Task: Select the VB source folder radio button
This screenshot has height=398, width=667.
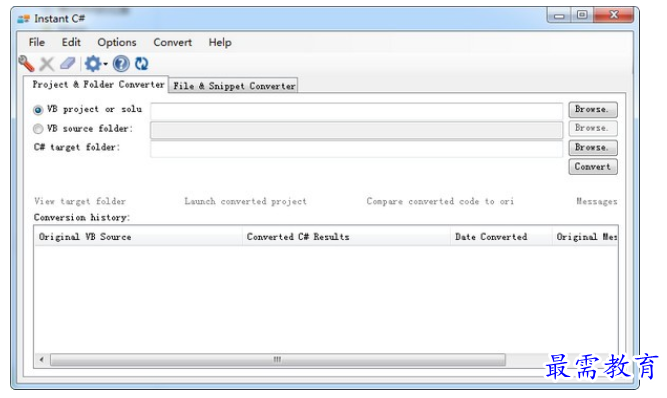Action: point(38,128)
